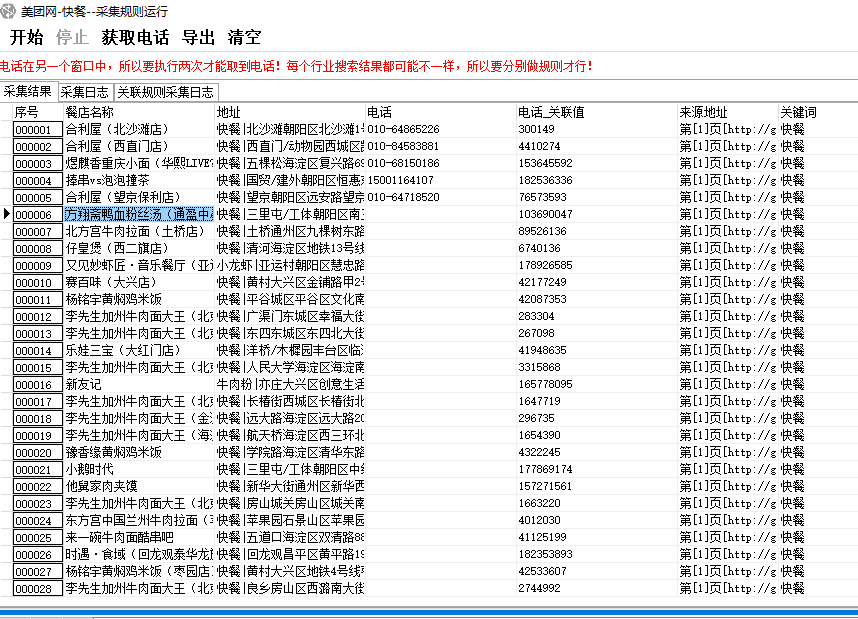Select row number 000012

pos(37,317)
